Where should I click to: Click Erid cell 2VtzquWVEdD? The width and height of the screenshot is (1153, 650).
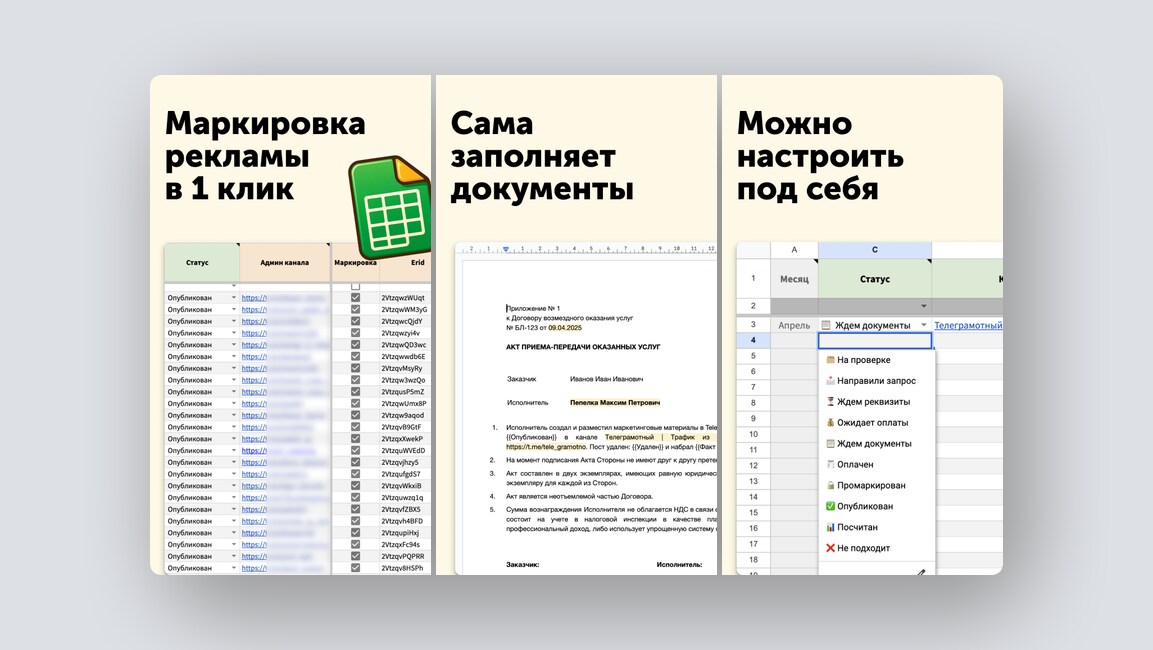pos(405,451)
